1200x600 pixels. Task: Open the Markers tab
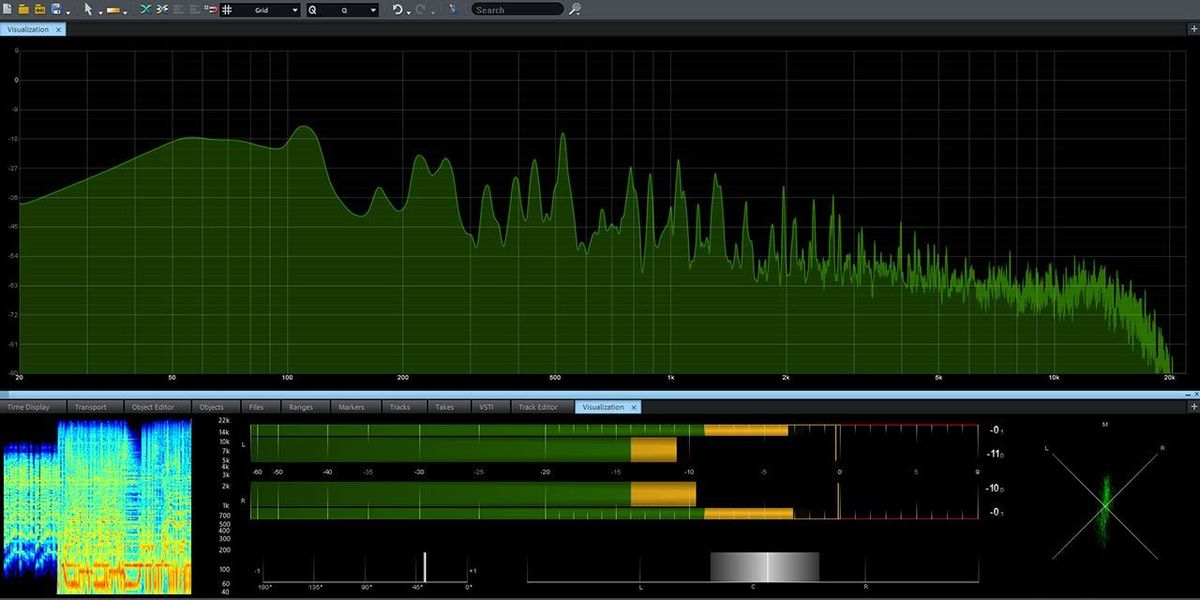pos(351,407)
